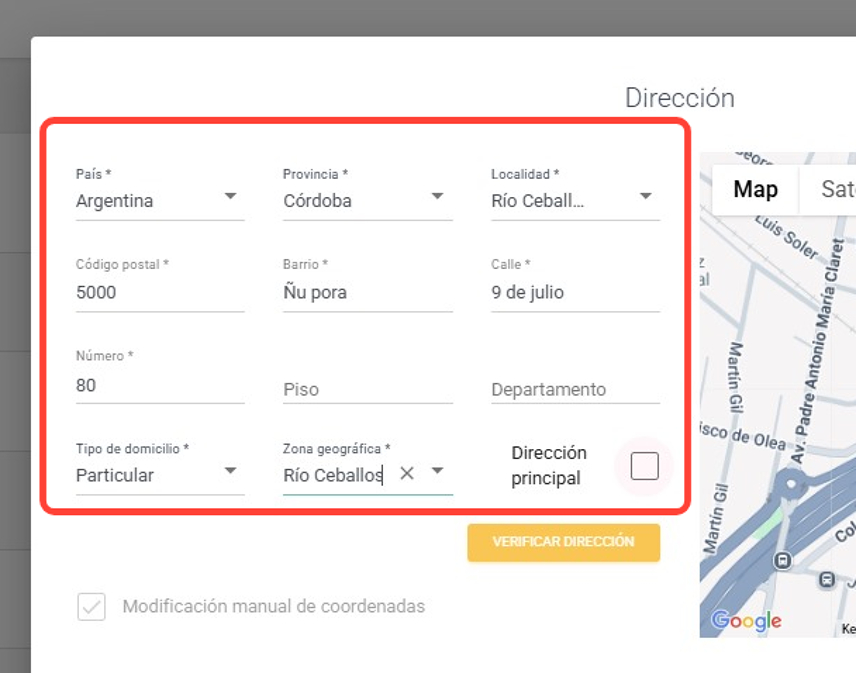Click the Google logo on the map
This screenshot has width=856, height=673.
[746, 621]
